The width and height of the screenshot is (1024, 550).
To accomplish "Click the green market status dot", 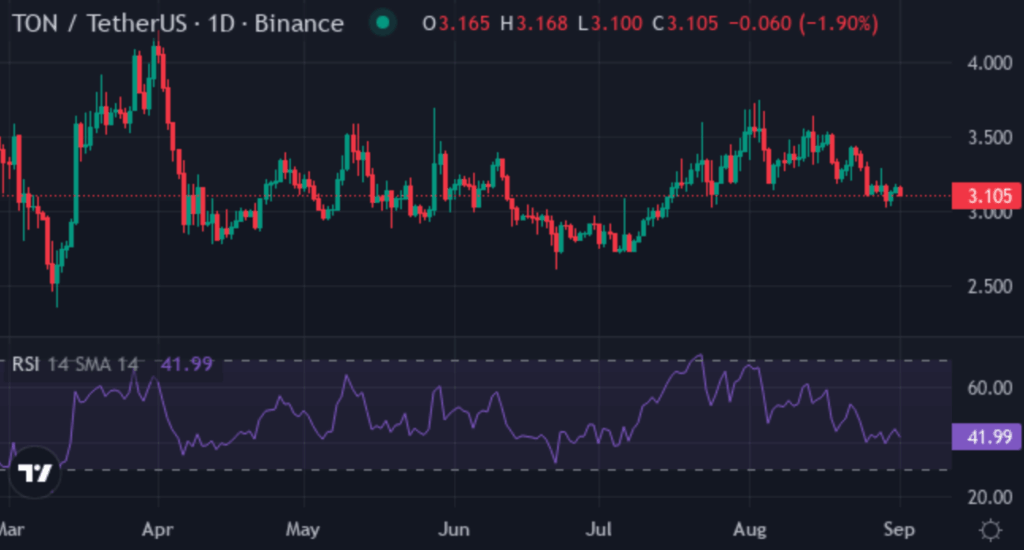I will point(383,24).
